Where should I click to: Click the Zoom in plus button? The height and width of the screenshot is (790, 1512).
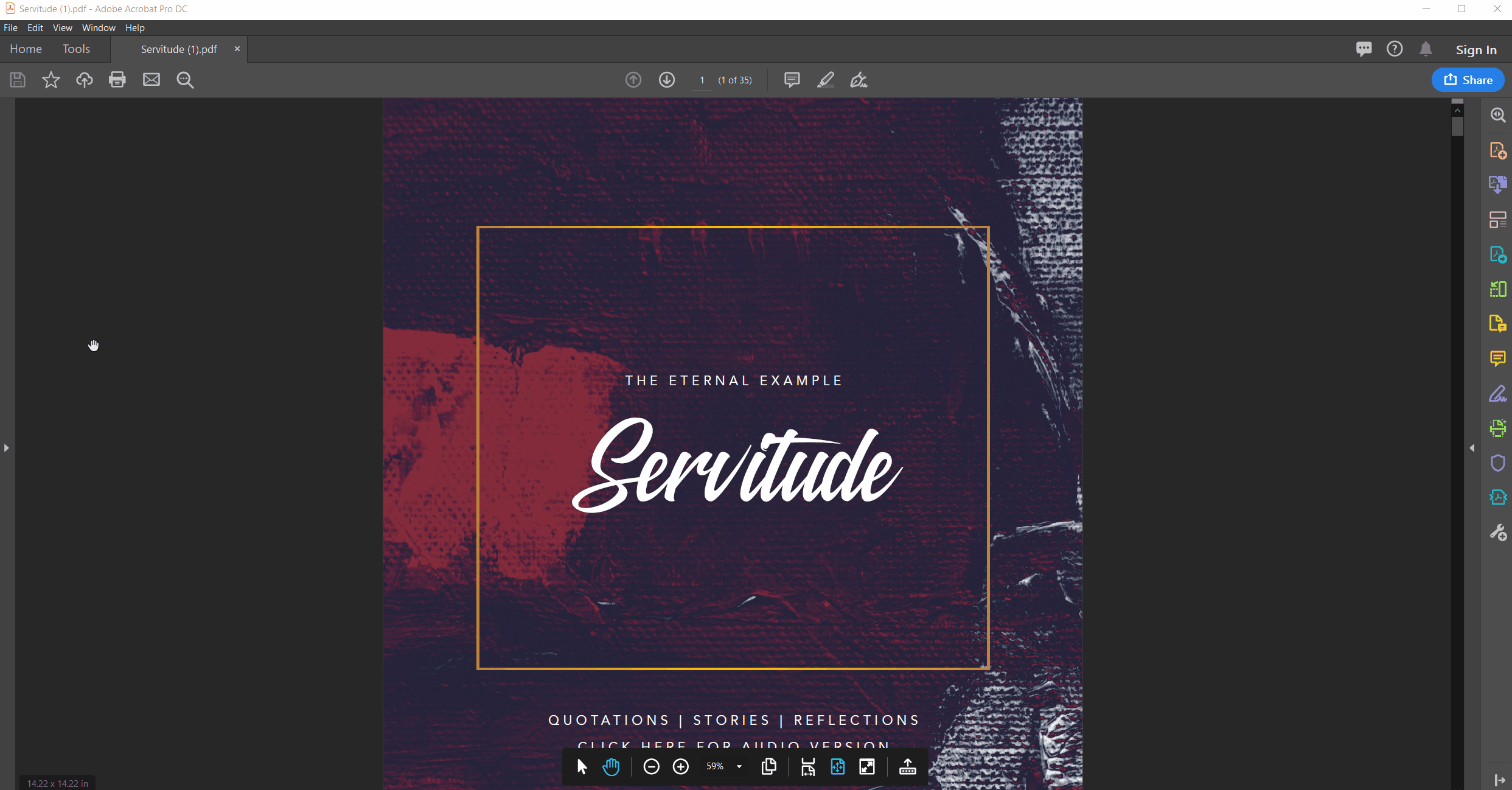[x=681, y=767]
